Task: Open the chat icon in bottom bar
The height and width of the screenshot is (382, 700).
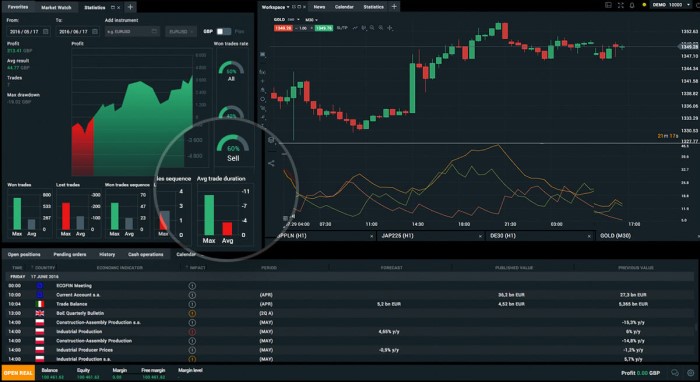Action: pyautogui.click(x=675, y=373)
